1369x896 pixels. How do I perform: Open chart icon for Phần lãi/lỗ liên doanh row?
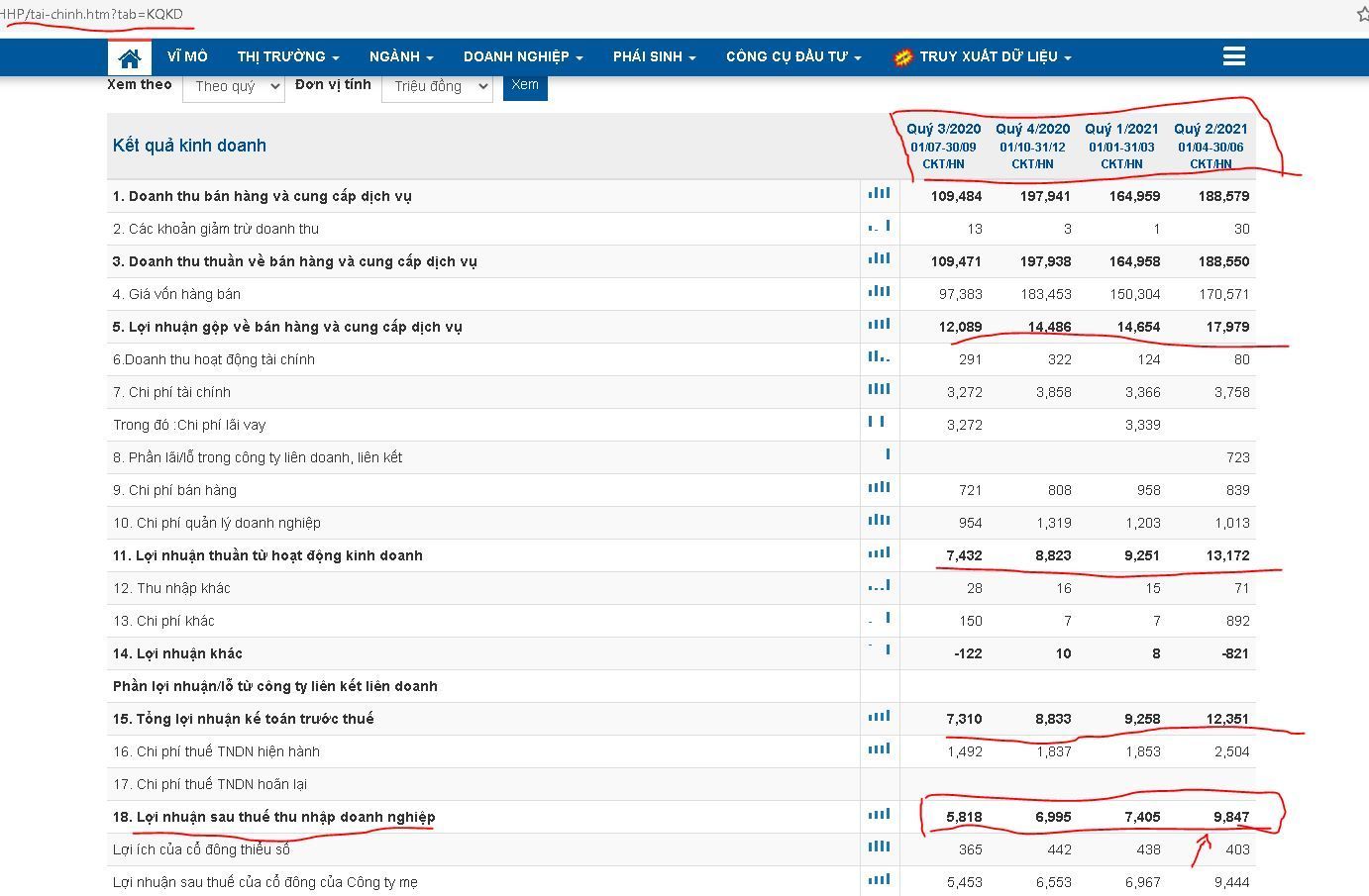888,455
